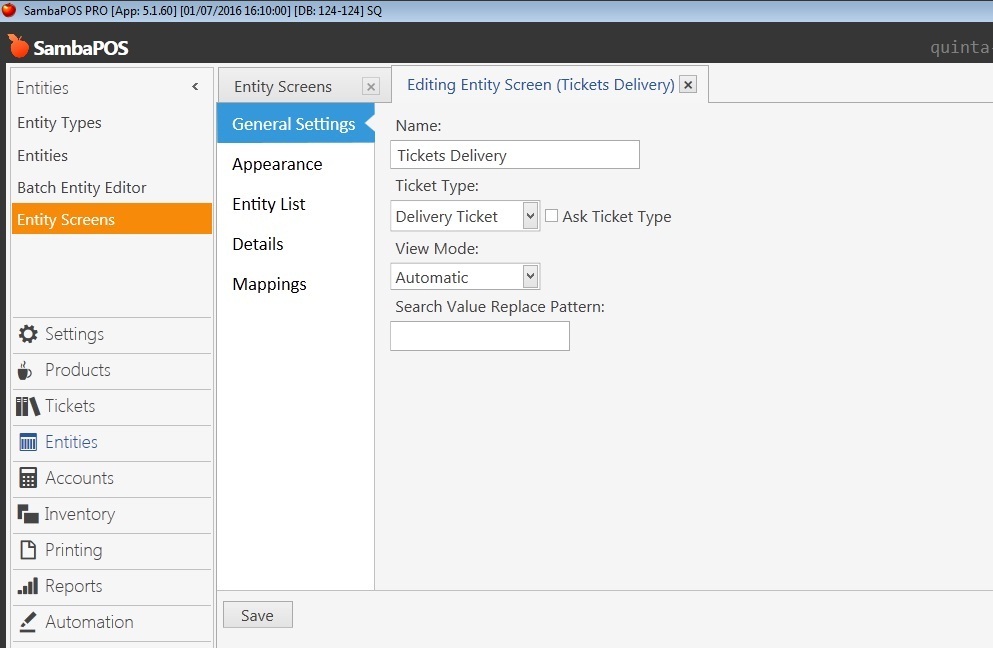Open Batch Entity Editor
Viewport: 993px width, 648px height.
point(82,187)
